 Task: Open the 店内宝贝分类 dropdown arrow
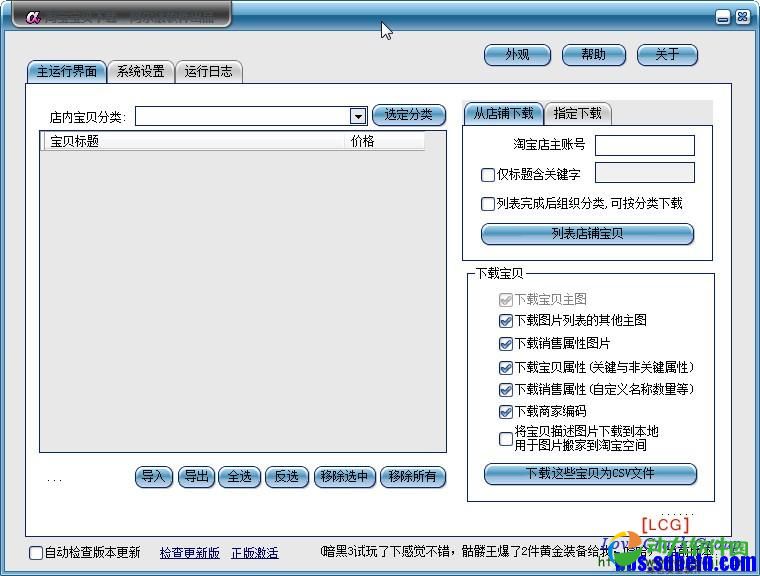[358, 117]
